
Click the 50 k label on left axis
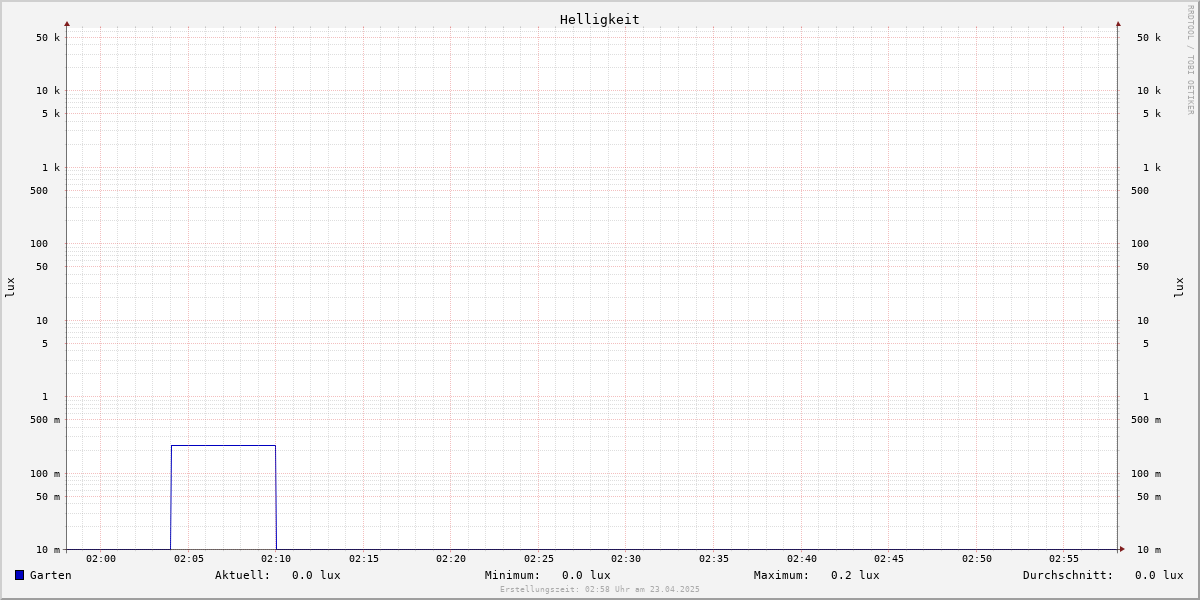point(48,38)
